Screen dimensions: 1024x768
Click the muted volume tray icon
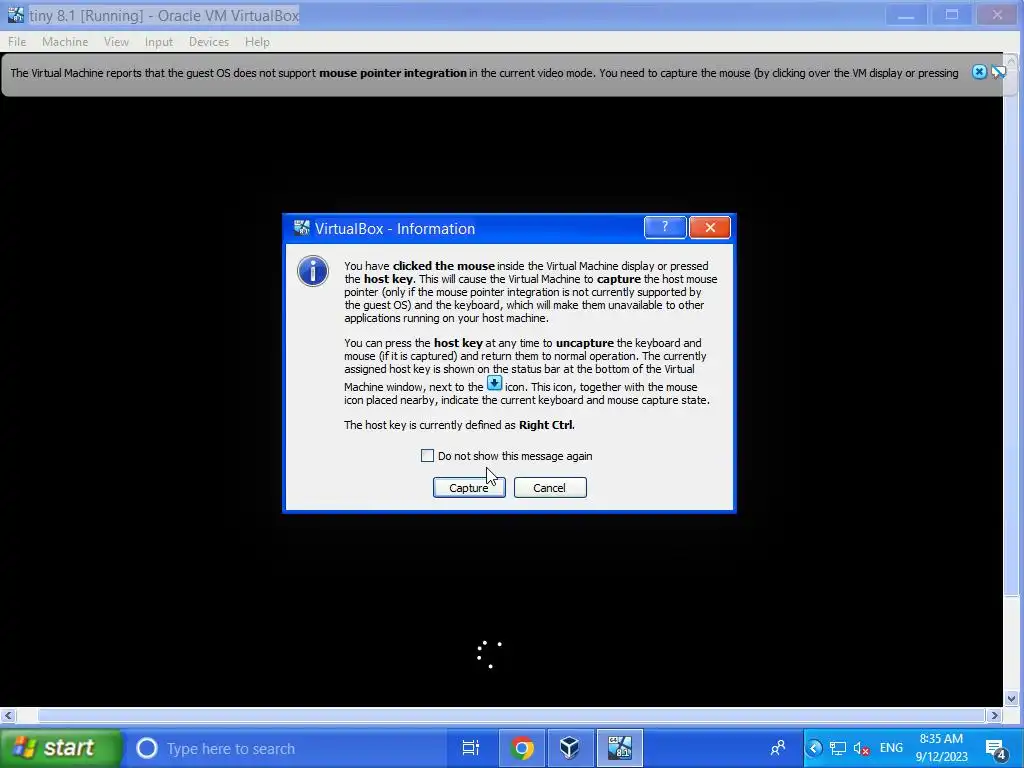click(861, 748)
